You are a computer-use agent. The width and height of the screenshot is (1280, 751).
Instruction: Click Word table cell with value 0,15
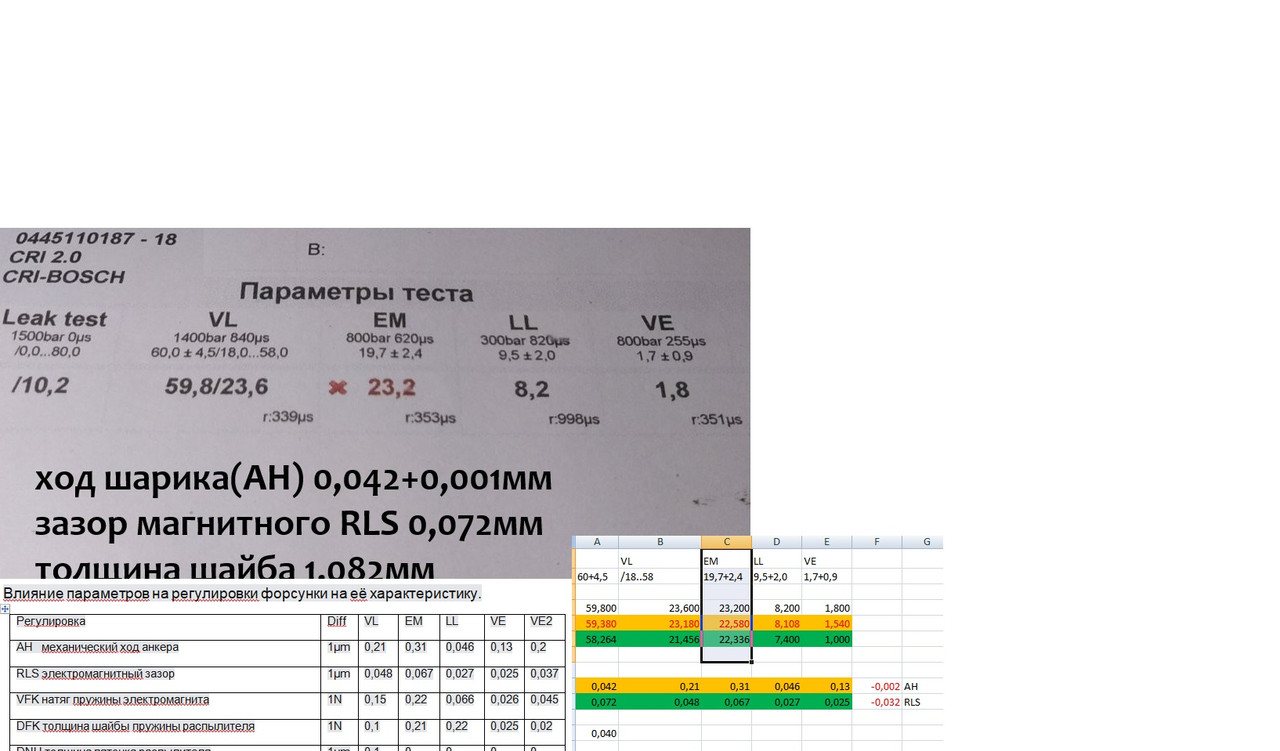[378, 706]
